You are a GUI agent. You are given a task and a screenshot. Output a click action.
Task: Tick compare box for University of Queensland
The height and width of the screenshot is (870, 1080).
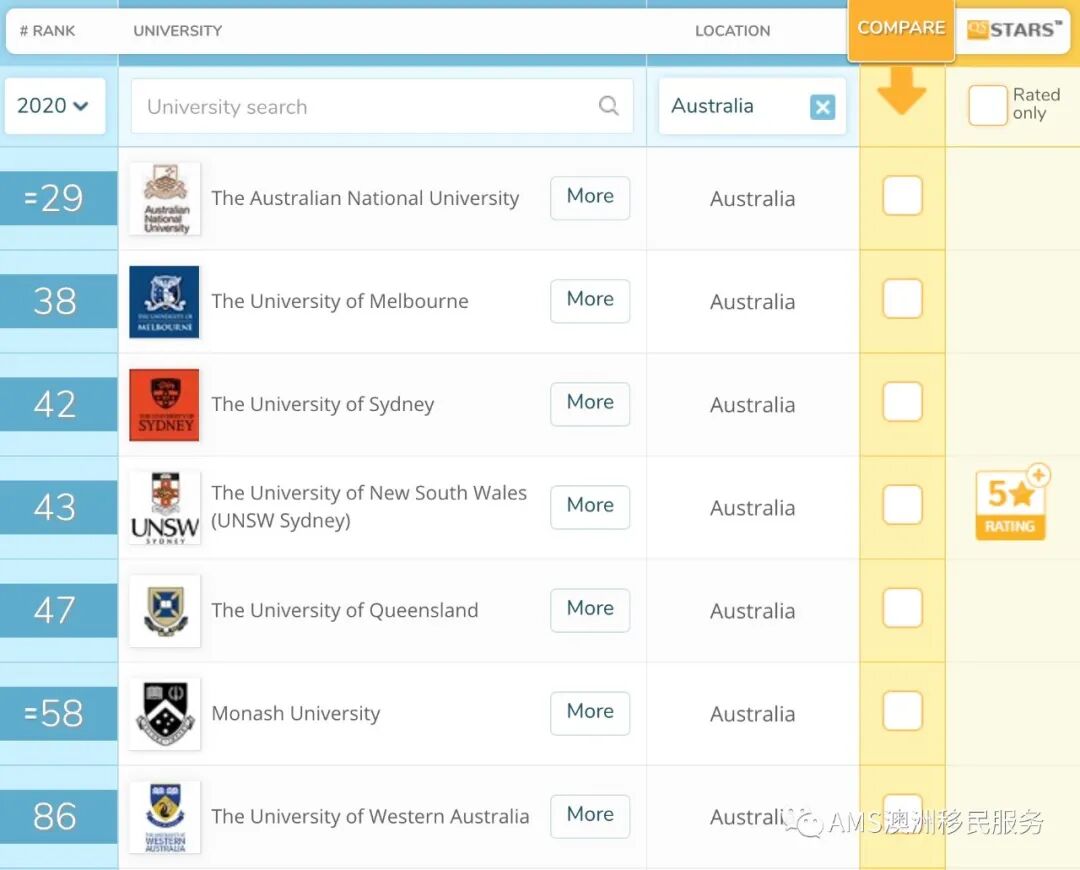click(x=902, y=608)
